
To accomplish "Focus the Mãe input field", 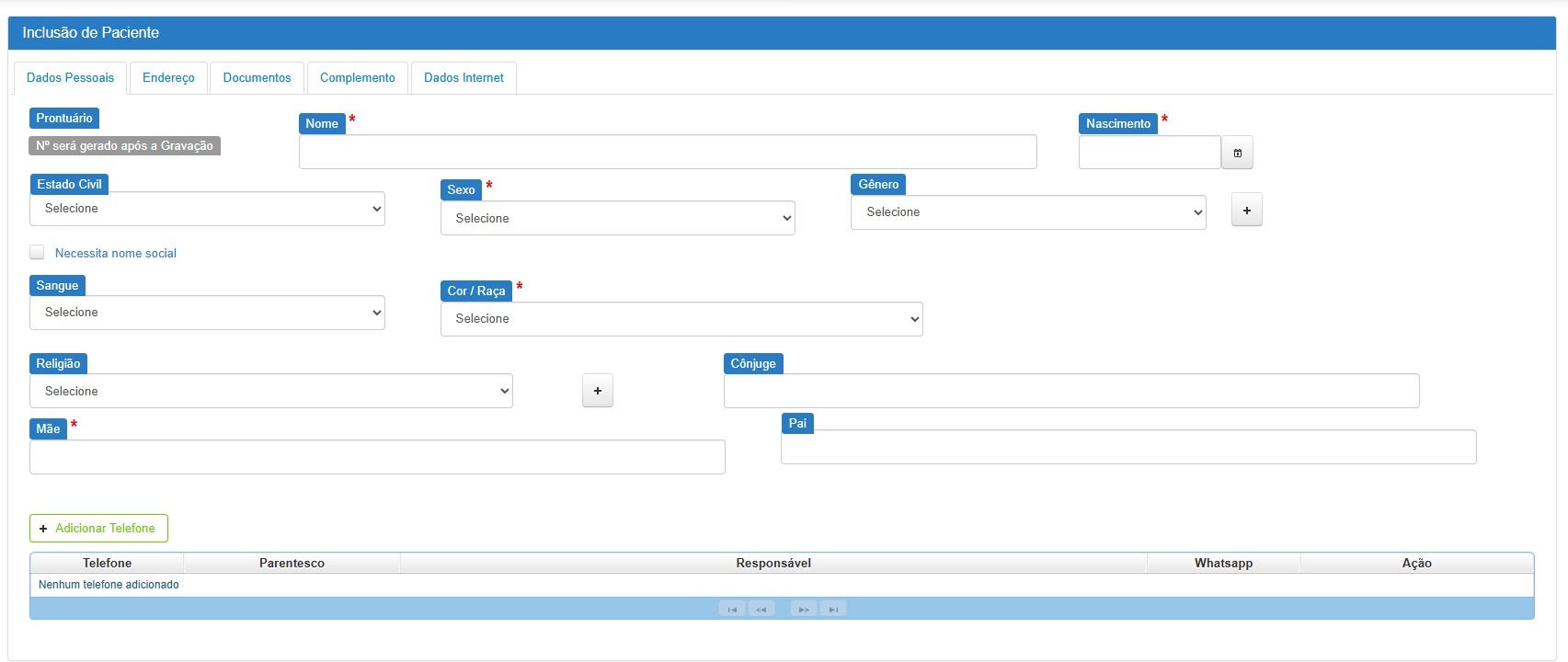I will pyautogui.click(x=377, y=457).
